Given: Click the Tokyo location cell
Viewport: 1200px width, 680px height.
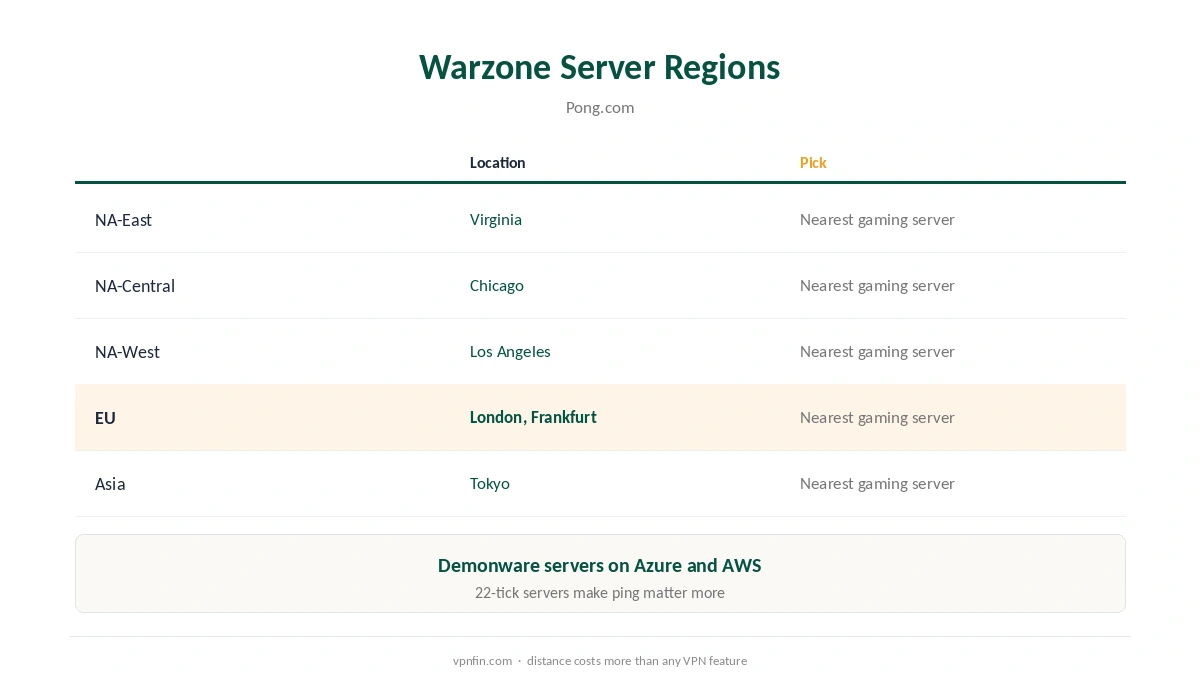Looking at the screenshot, I should 490,483.
